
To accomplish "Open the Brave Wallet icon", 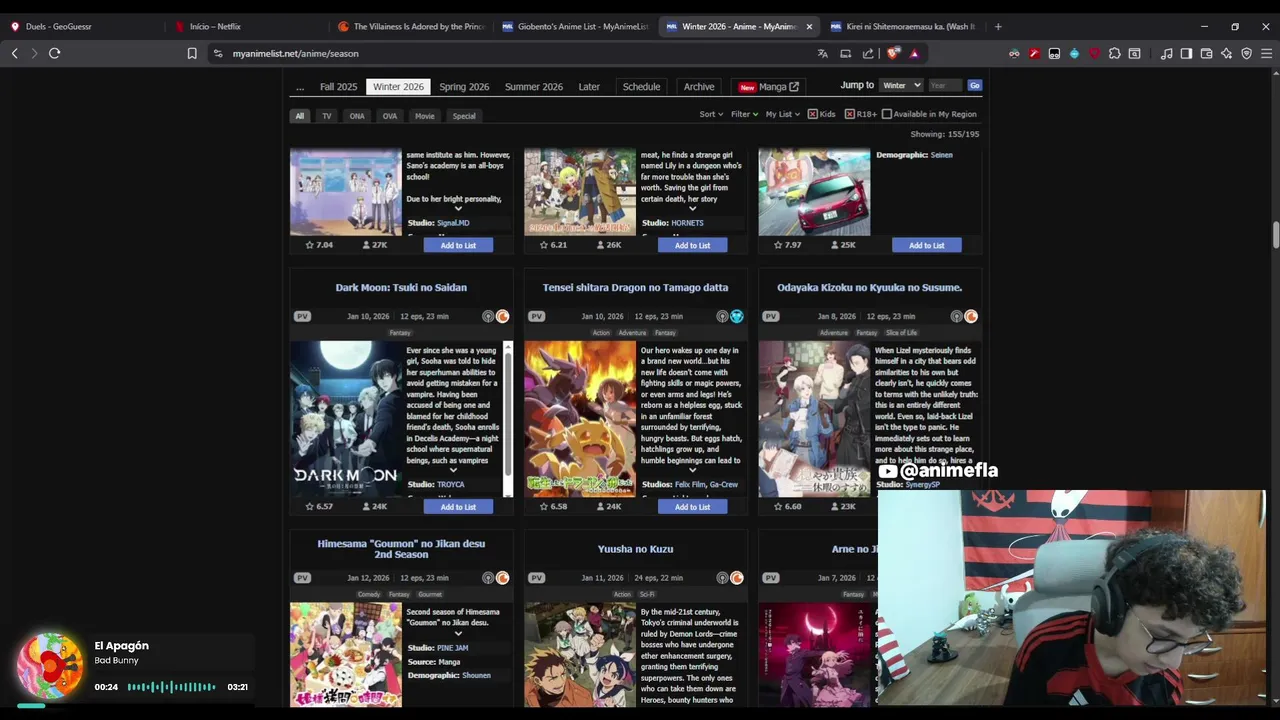I will pyautogui.click(x=1207, y=53).
